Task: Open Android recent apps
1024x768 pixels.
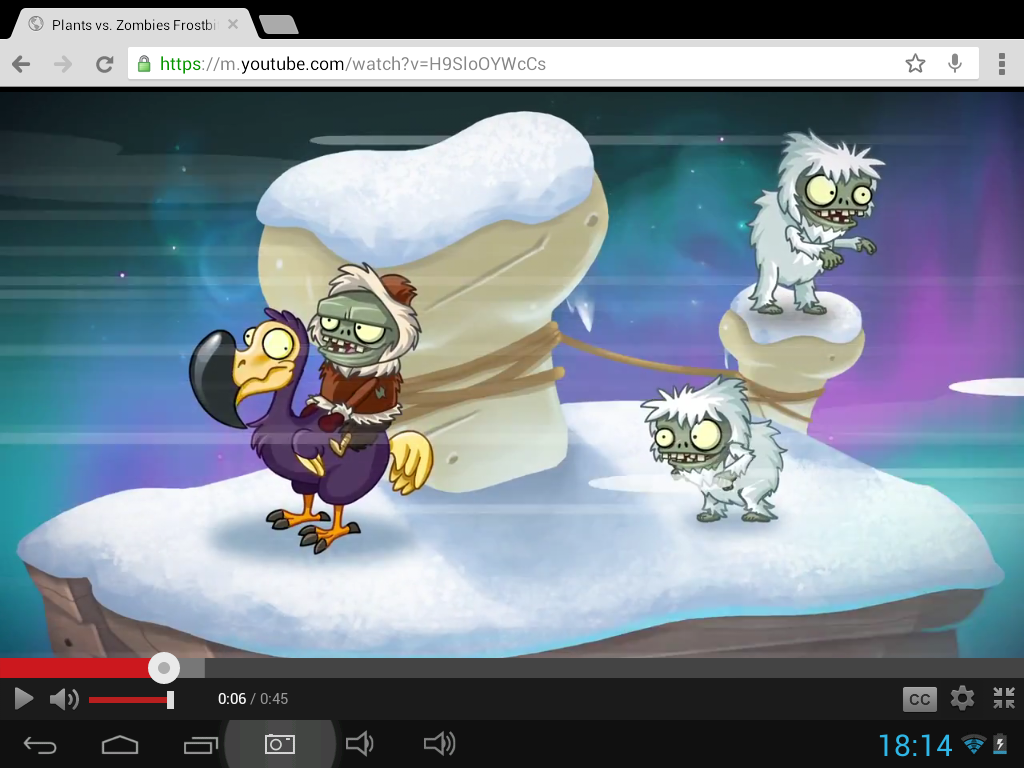Action: pyautogui.click(x=200, y=744)
